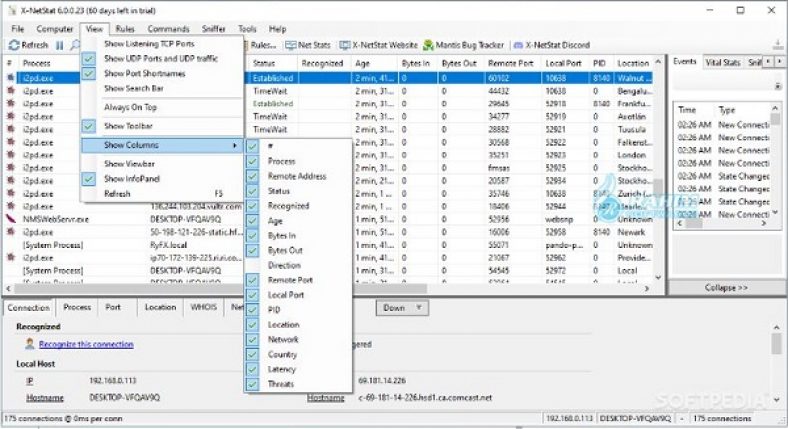The height and width of the screenshot is (429, 788).
Task: Toggle Show UDP Ports and UDP traffic
Action: point(161,58)
